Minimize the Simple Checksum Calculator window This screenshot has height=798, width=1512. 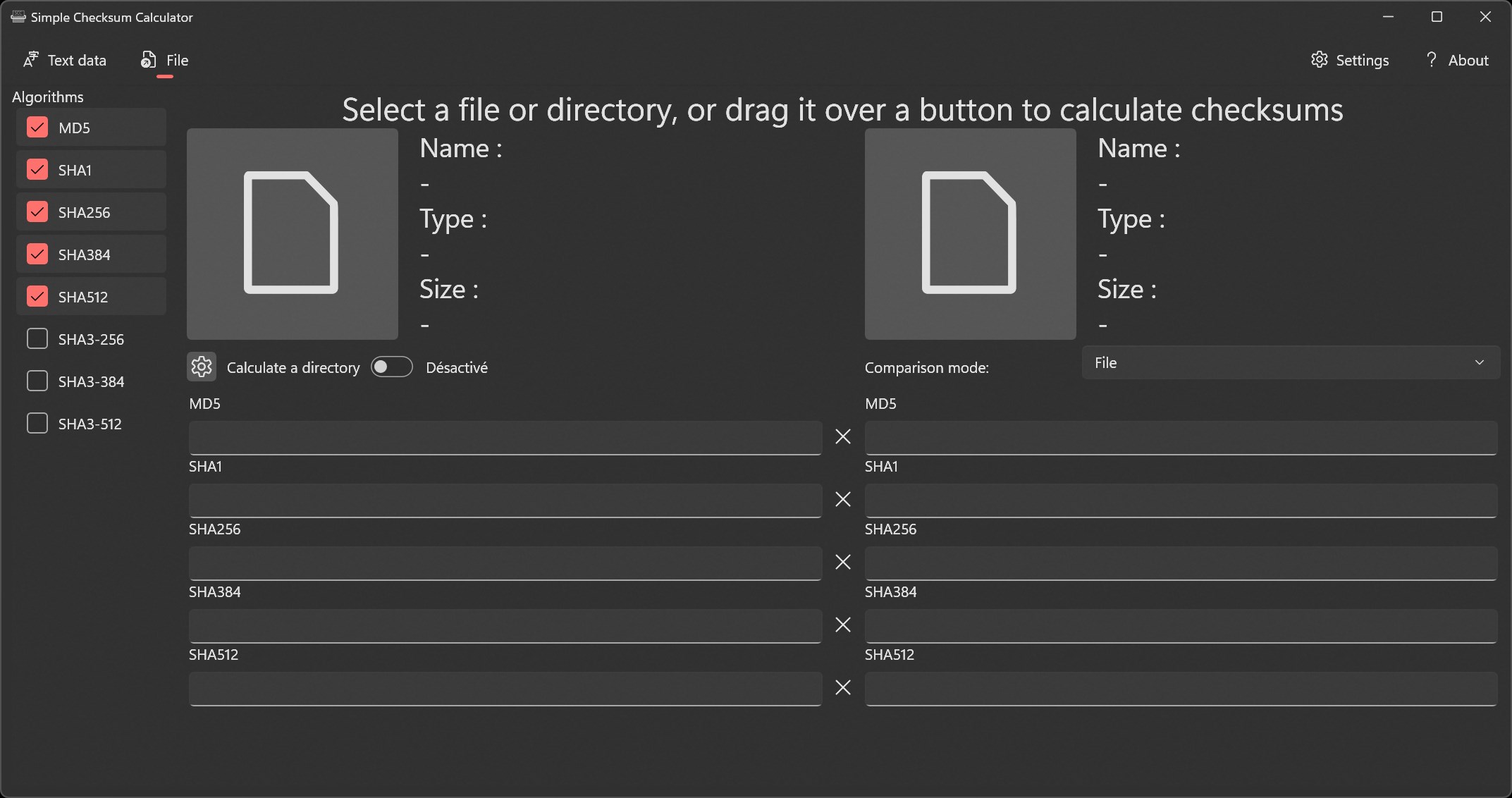tap(1388, 17)
